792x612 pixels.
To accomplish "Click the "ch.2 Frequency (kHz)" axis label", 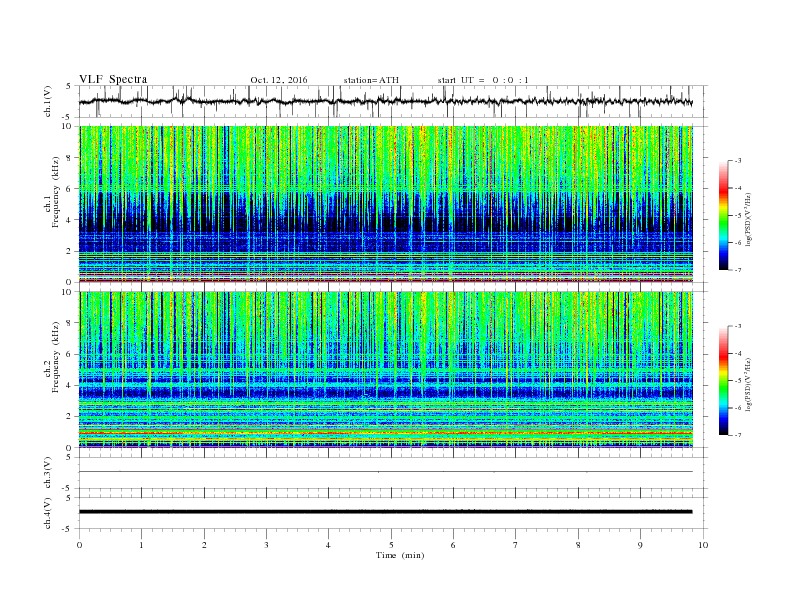I will click(x=53, y=358).
